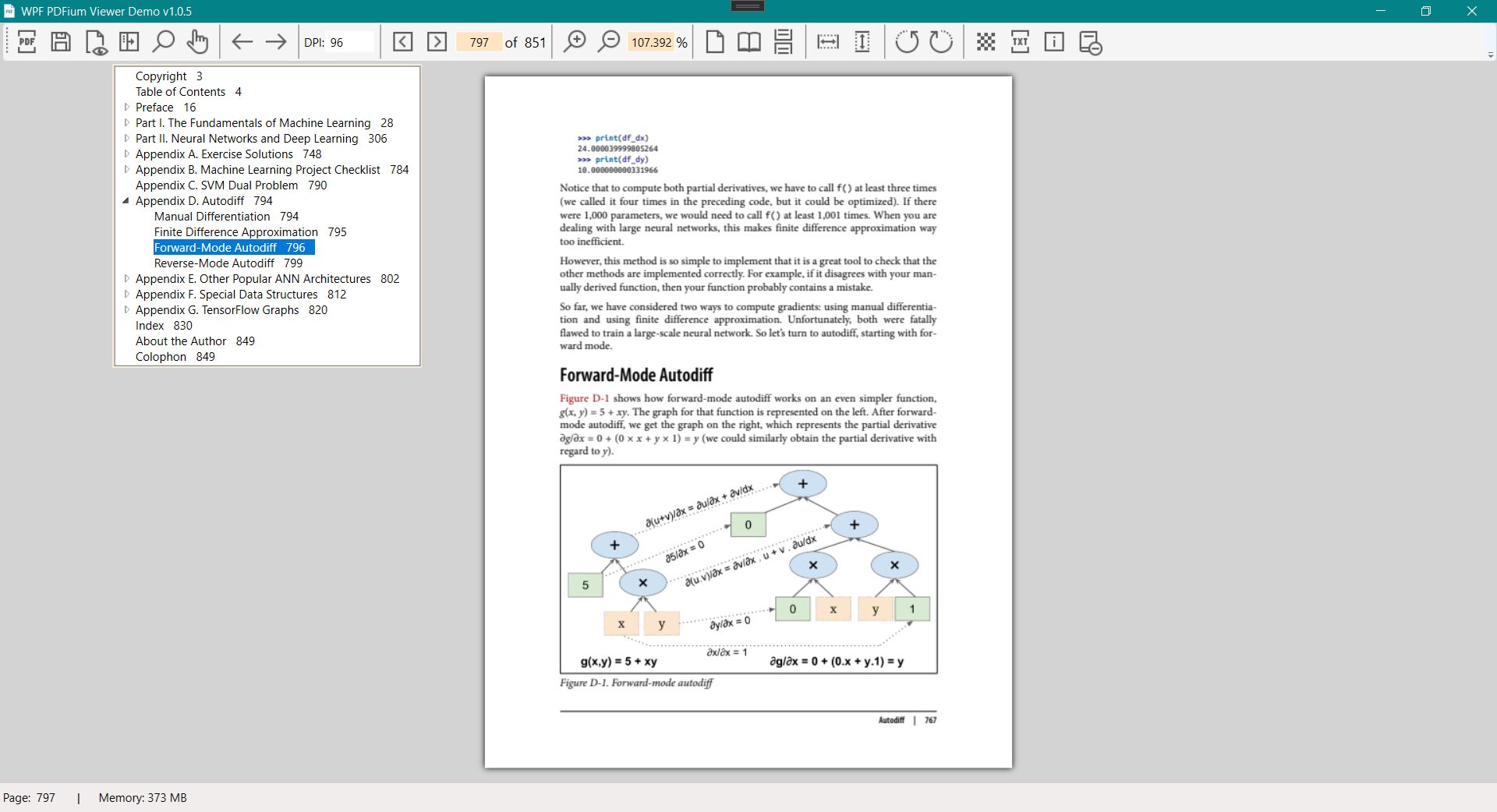This screenshot has width=1497, height=812.
Task: Click the toolbar overflow arrow
Action: coord(1490,55)
